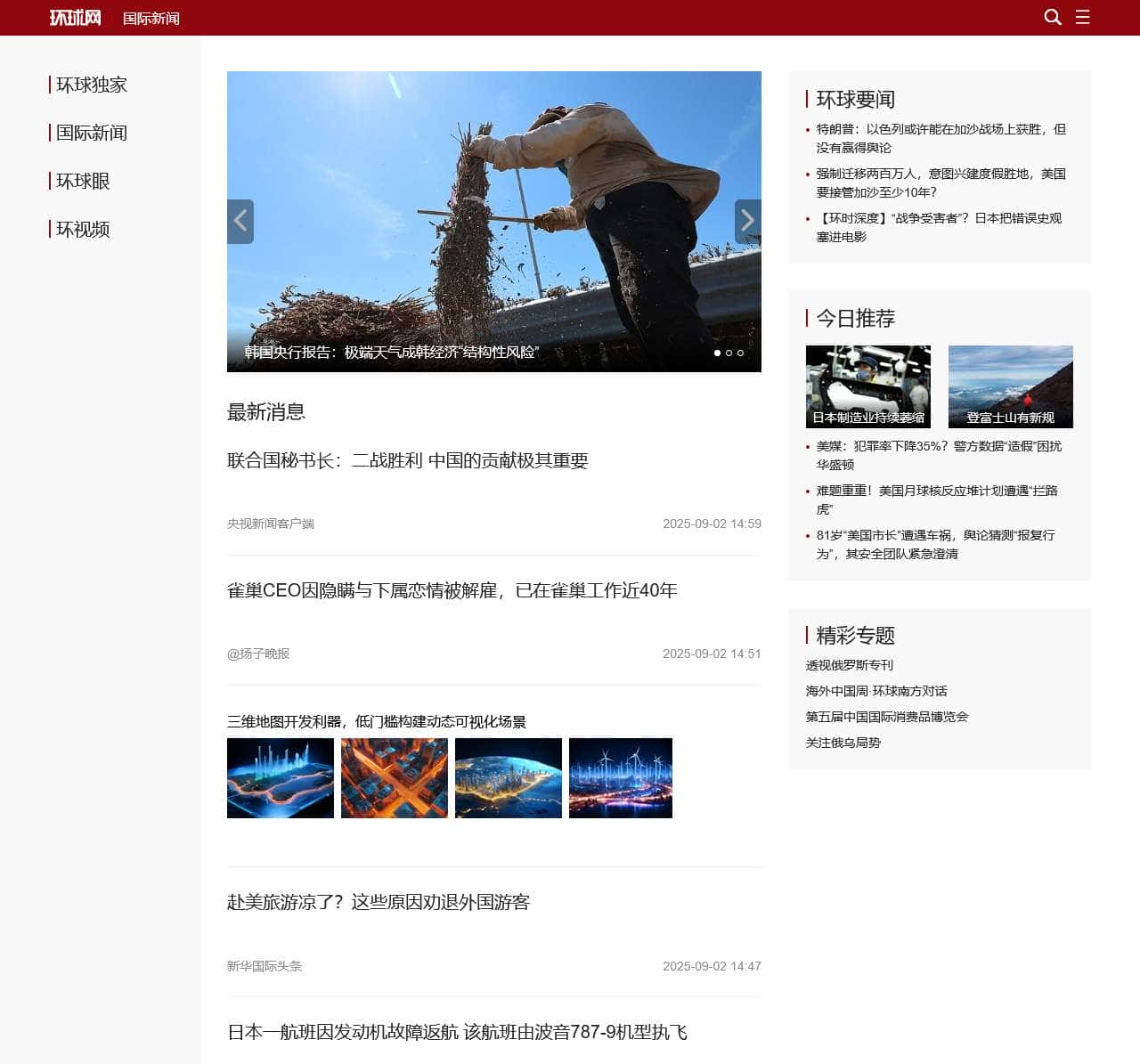Expand the 环球独家 sidebar section
Viewport: 1140px width, 1064px height.
click(92, 85)
